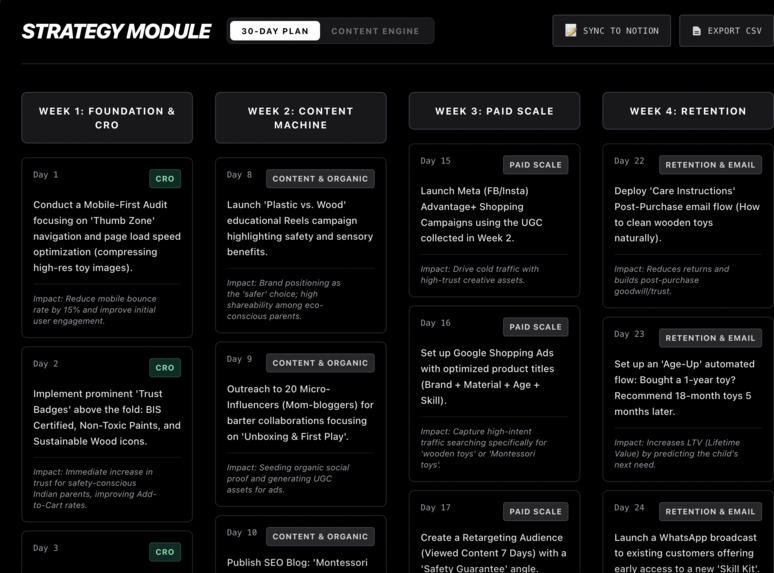The height and width of the screenshot is (573, 774).
Task: Click Retention & Email tag on Day 22
Action: tap(710, 165)
